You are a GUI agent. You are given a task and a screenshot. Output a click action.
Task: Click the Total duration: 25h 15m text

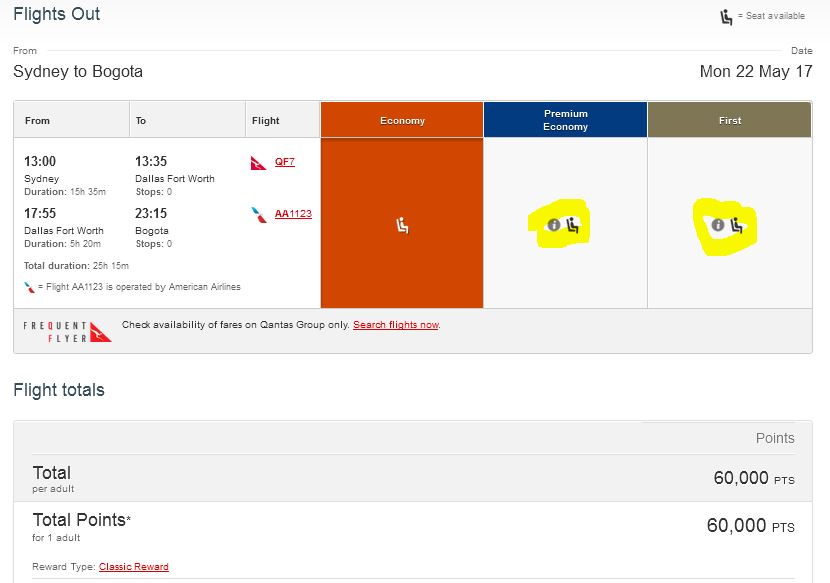76,265
